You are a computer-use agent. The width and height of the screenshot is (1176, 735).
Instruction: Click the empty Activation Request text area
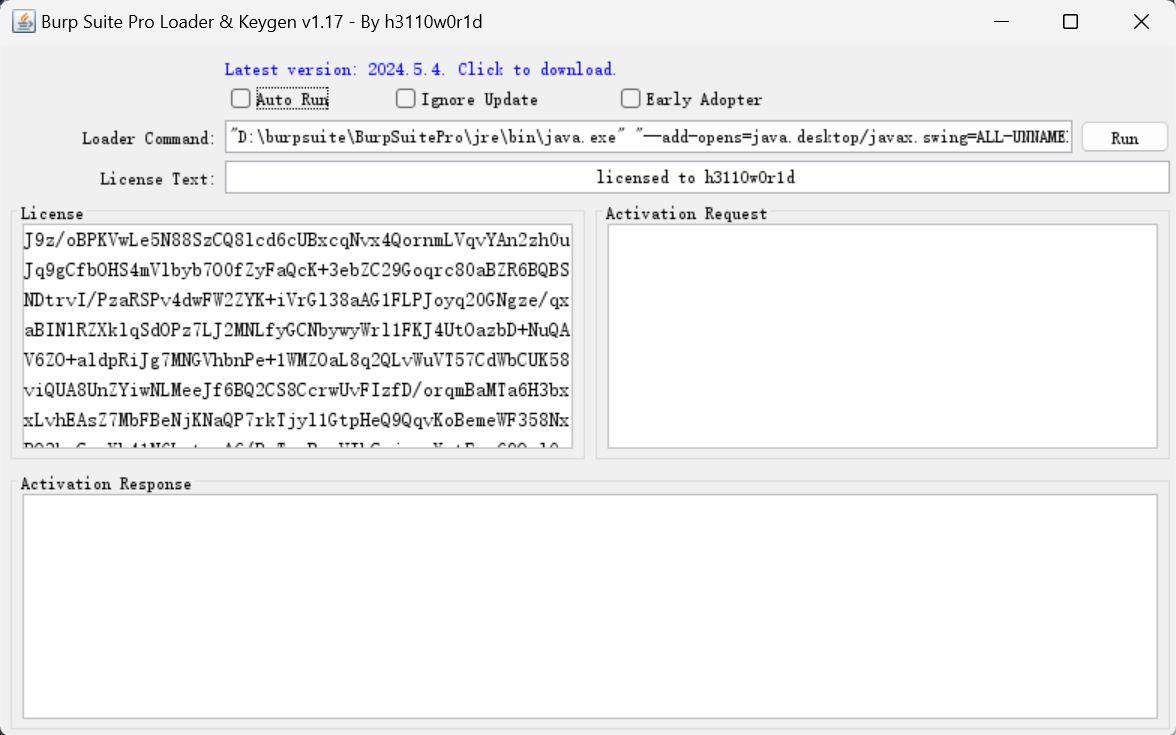(x=883, y=336)
